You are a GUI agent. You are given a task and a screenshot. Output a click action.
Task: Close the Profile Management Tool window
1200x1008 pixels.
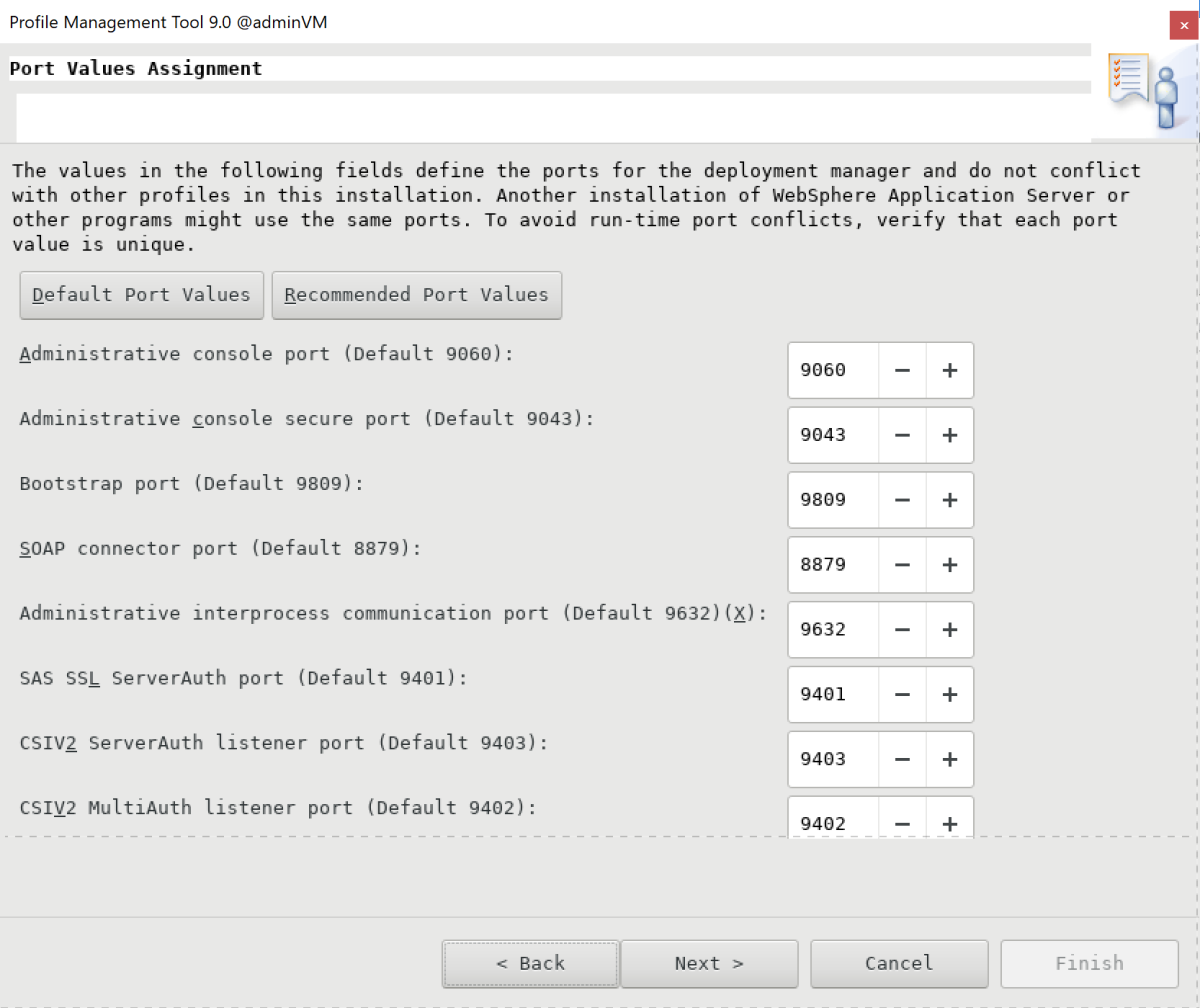point(1184,24)
